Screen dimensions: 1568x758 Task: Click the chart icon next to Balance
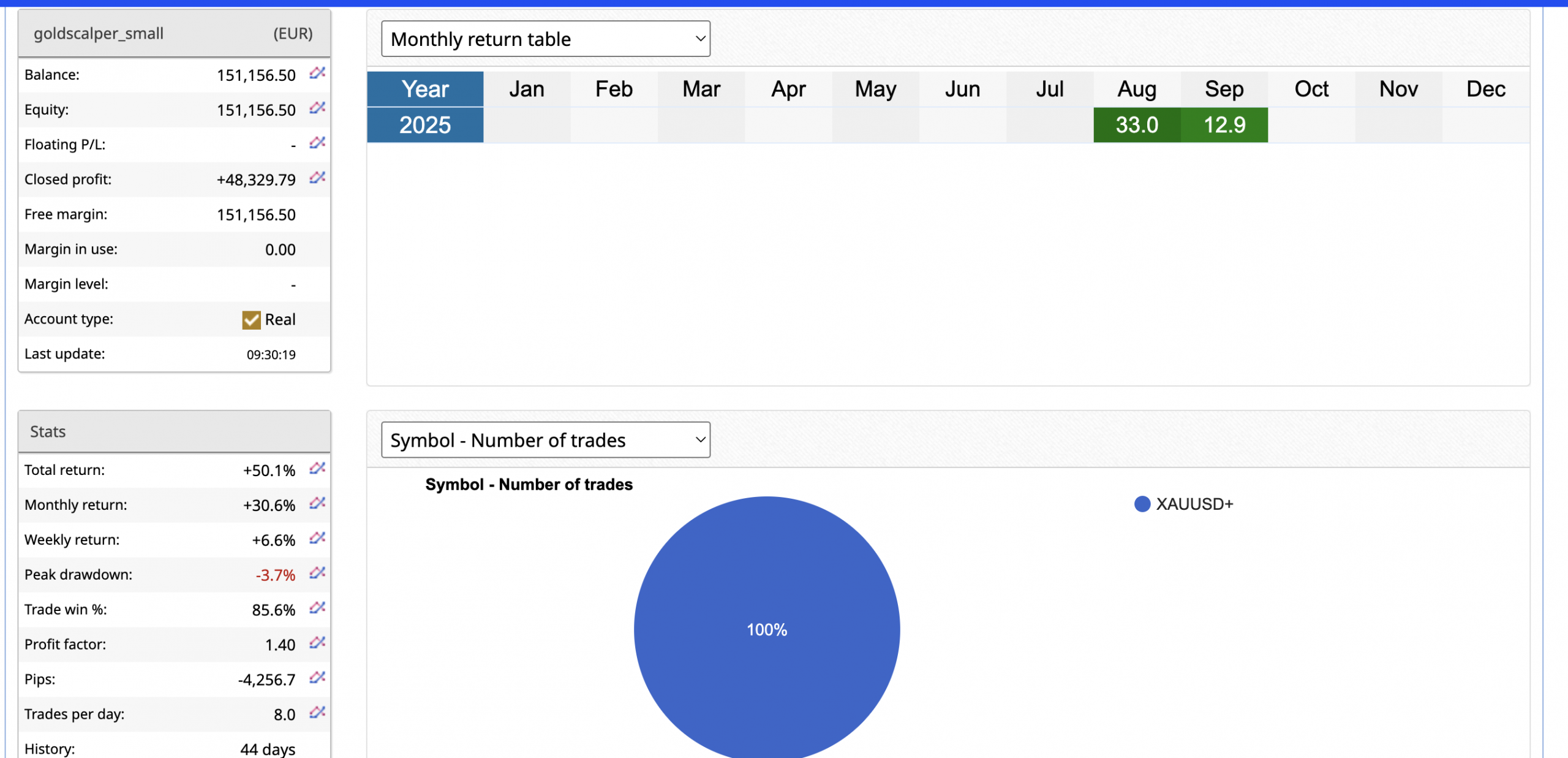click(x=317, y=73)
